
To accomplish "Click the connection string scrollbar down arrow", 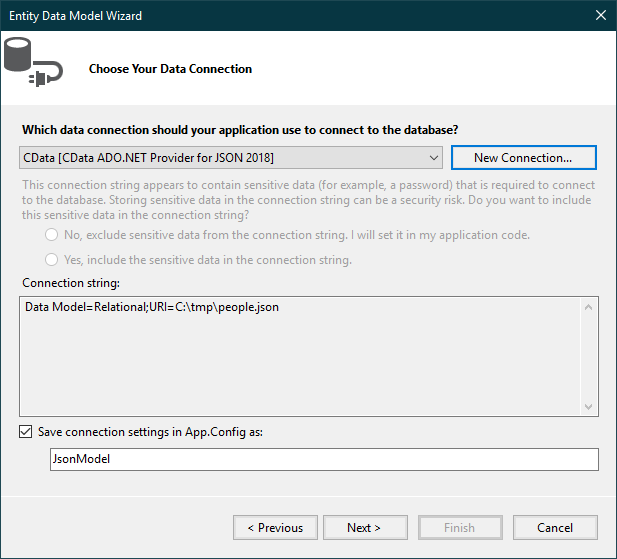I will 589,406.
